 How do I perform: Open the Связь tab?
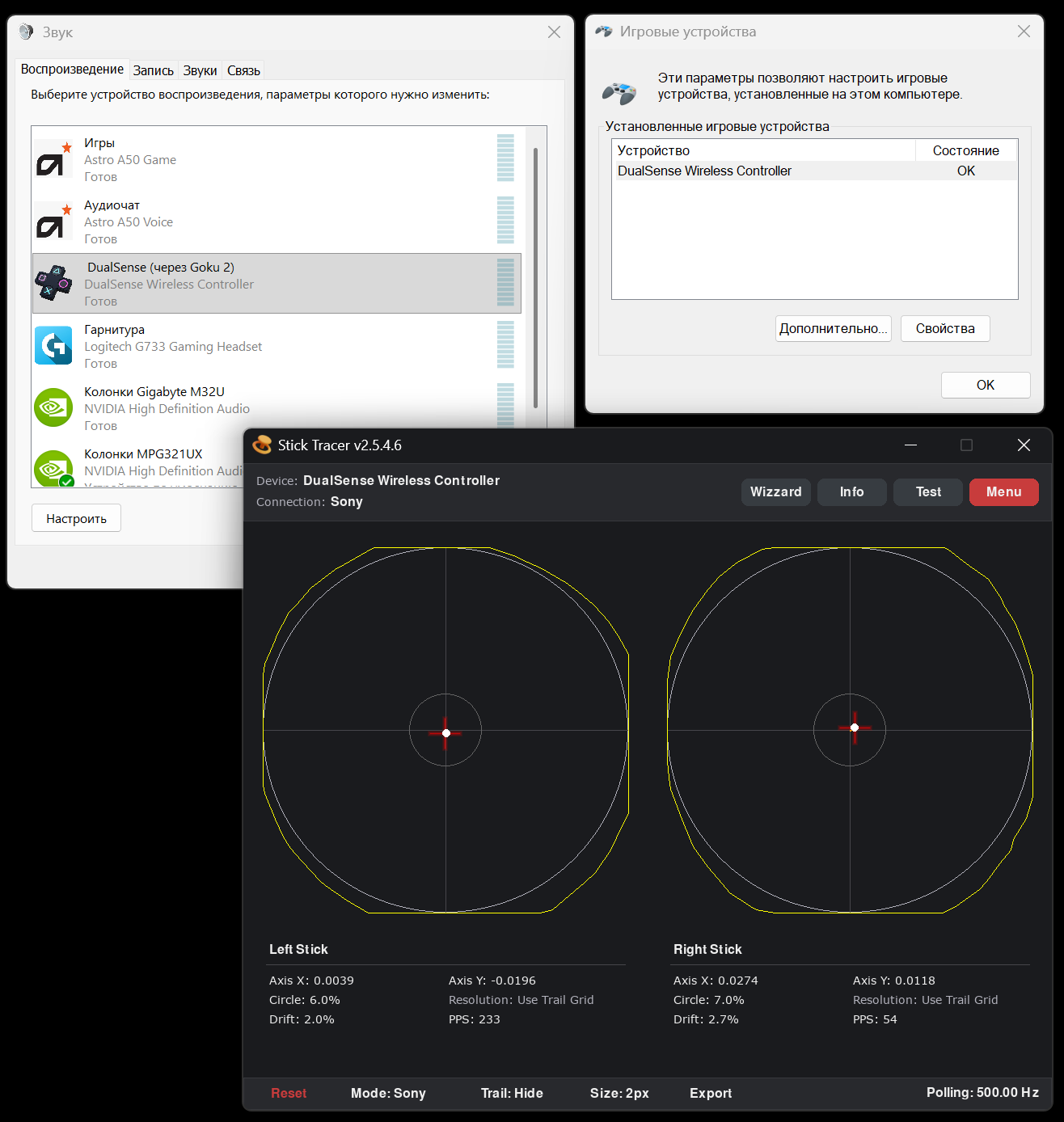[x=243, y=70]
